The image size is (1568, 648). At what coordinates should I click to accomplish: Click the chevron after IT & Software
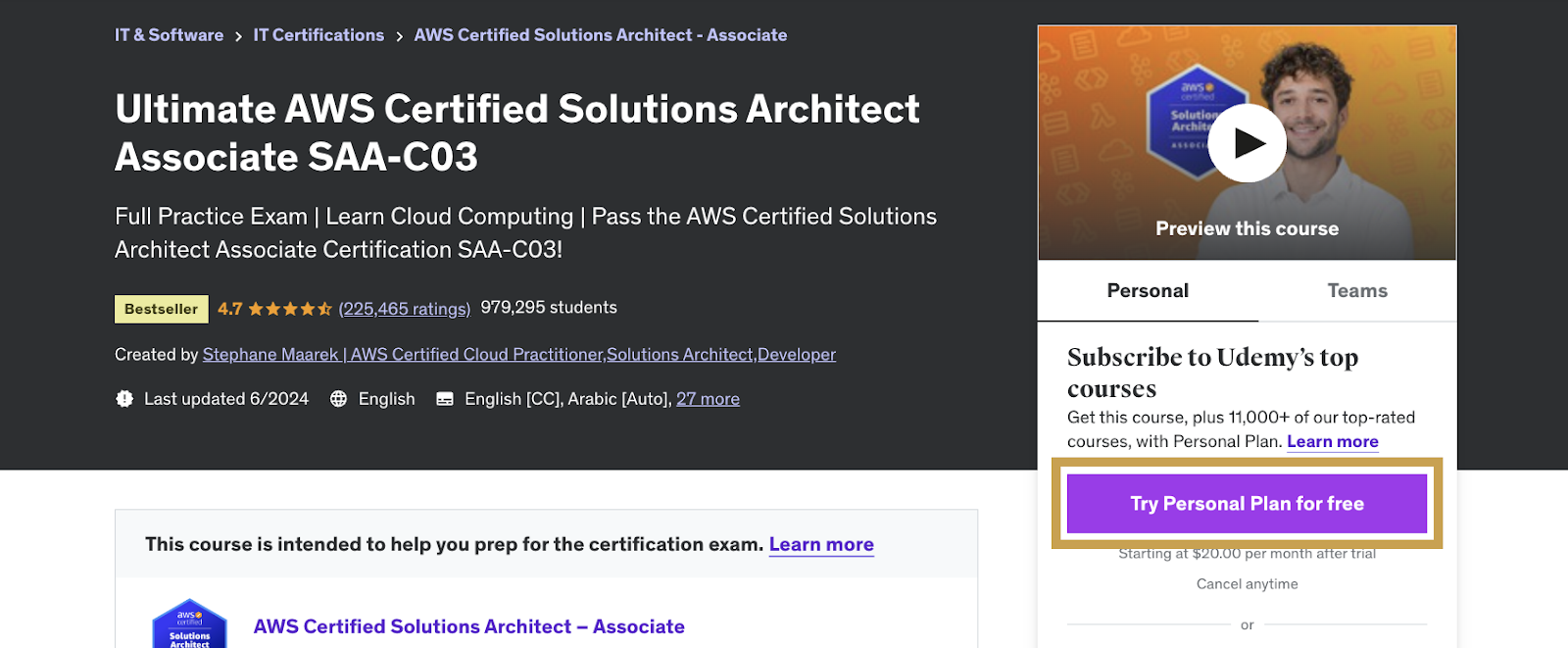tap(238, 36)
